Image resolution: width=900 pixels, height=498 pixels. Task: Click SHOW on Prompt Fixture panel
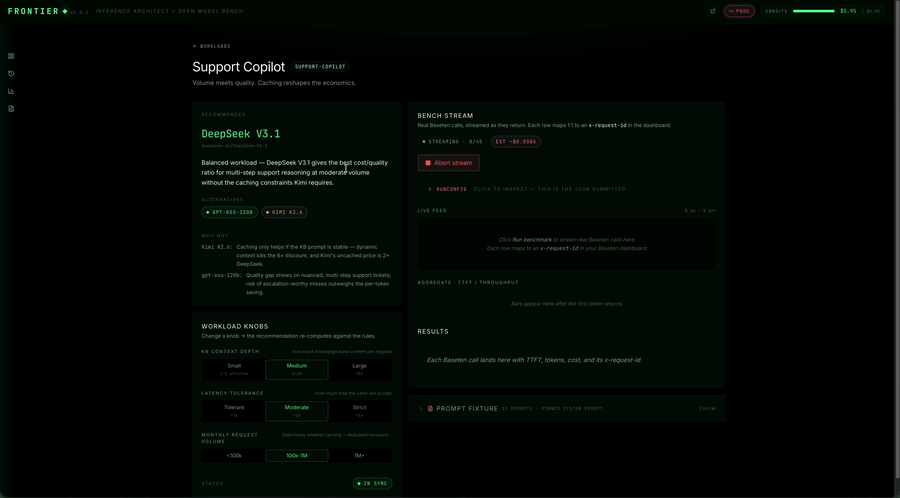coord(707,408)
